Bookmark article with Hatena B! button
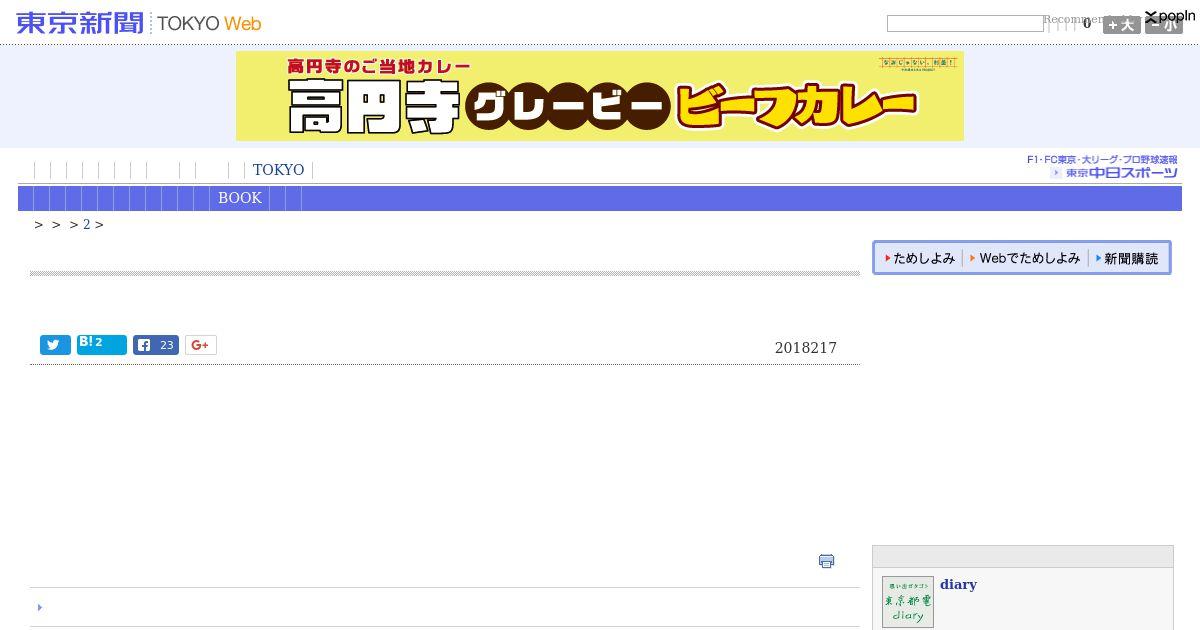 pyautogui.click(x=102, y=345)
